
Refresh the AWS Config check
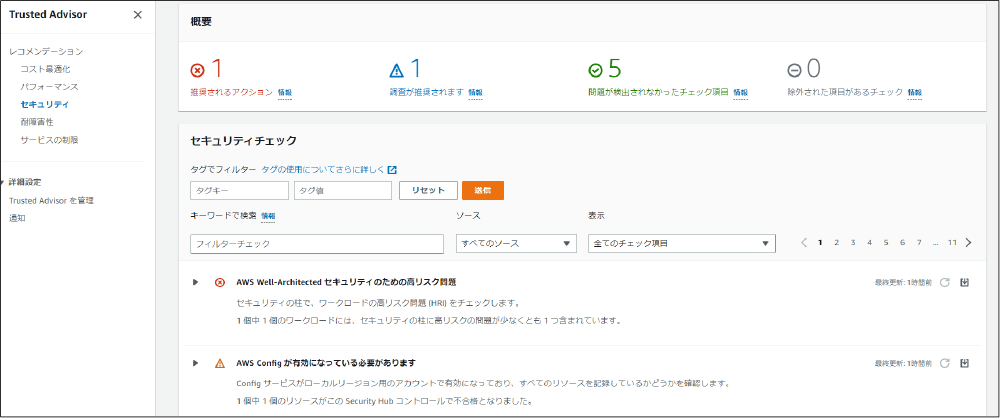point(945,363)
